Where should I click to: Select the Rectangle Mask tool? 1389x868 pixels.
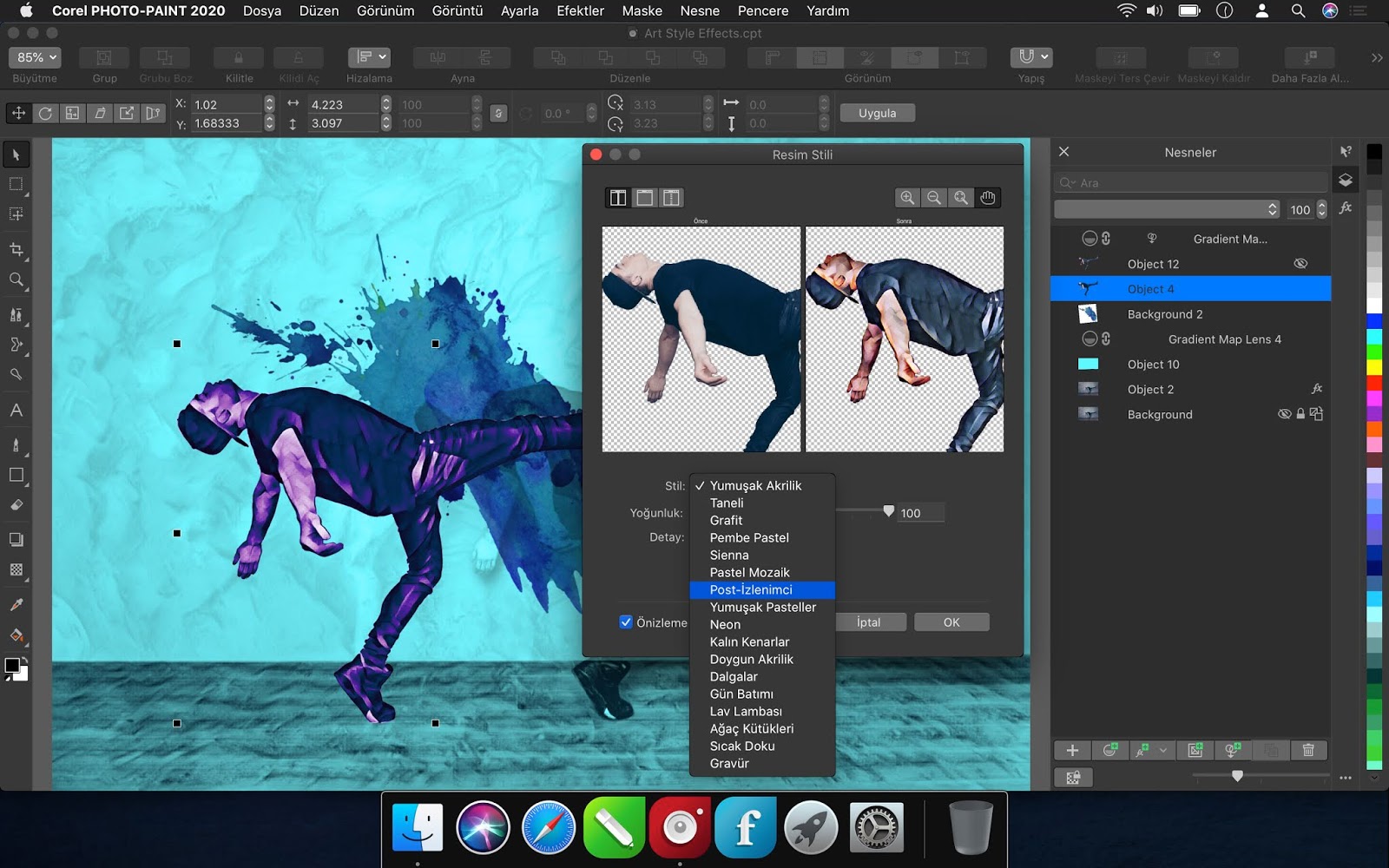click(x=16, y=184)
